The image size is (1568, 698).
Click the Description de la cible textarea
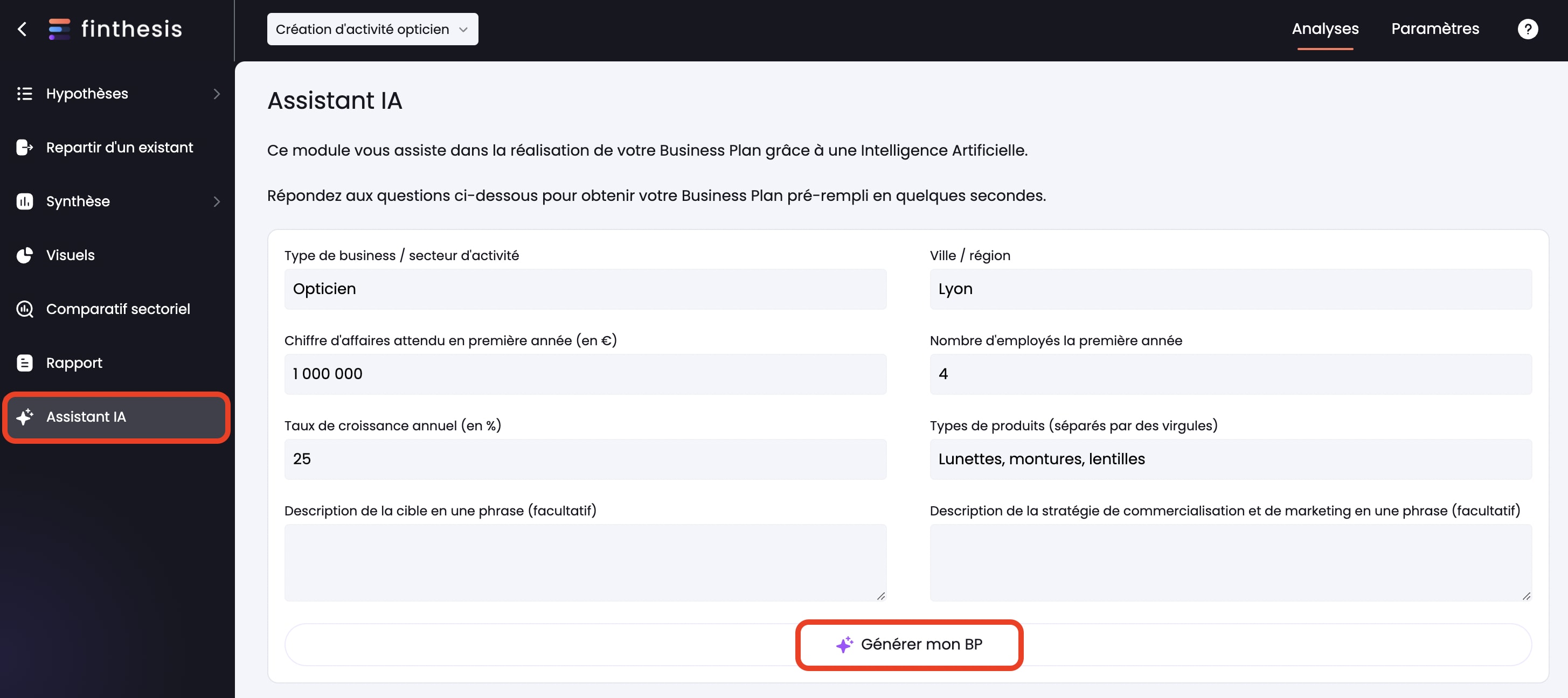tap(585, 563)
